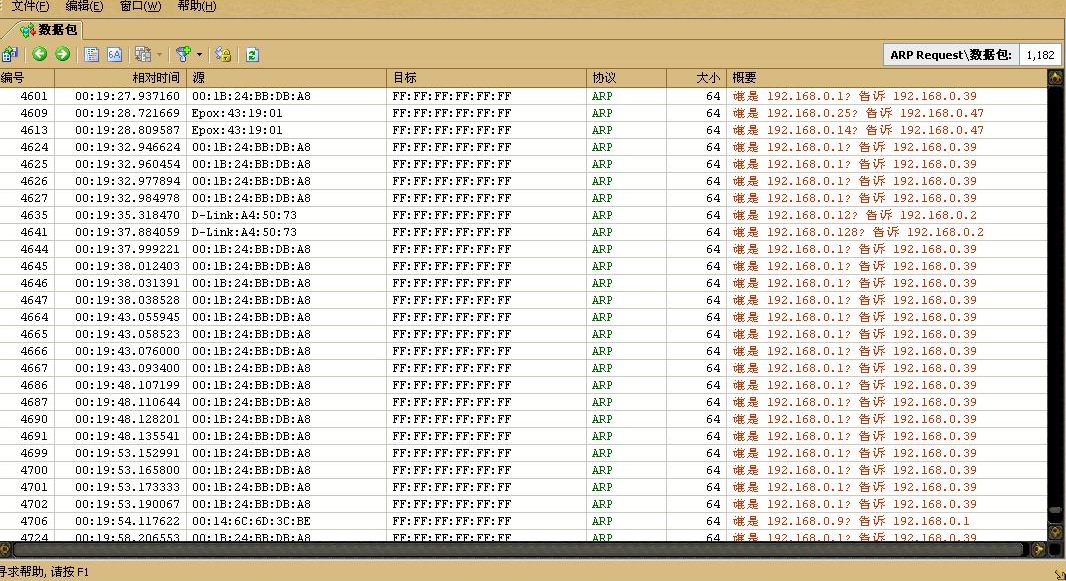Click summary 谁是 192.168.0.25? 告诉 192.168.0.47
This screenshot has width=1066, height=581.
[858, 113]
